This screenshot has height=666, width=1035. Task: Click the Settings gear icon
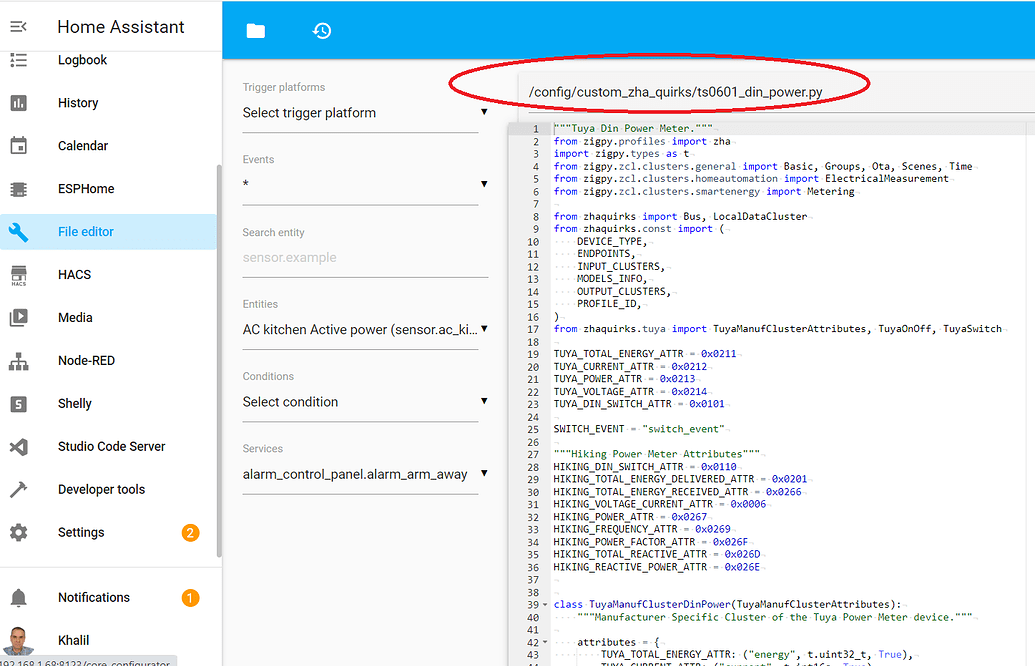click(19, 533)
